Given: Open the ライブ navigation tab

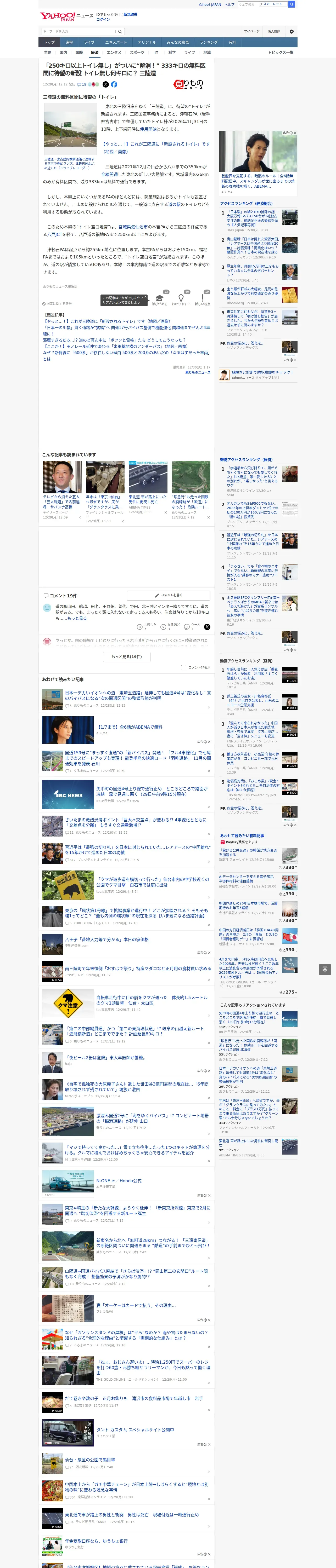Looking at the screenshot, I should pyautogui.click(x=89, y=43).
